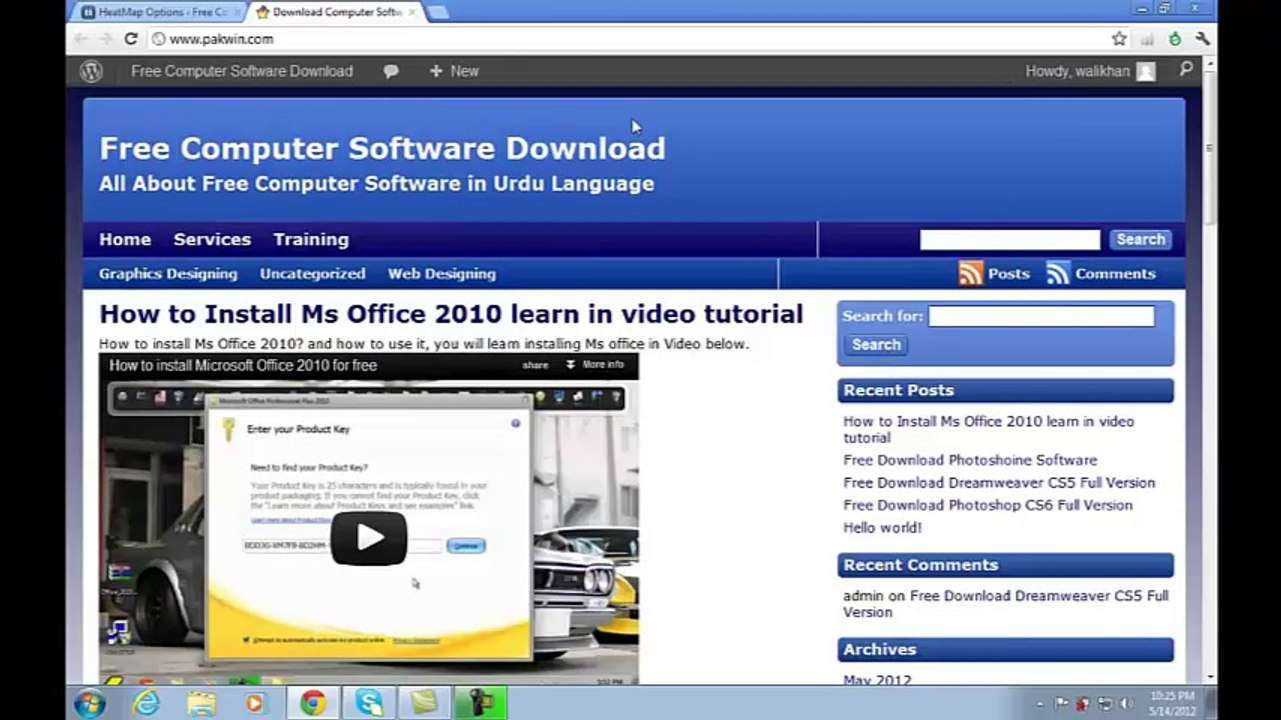1281x720 pixels.
Task: Open Chrome wrench settings menu
Action: tap(1202, 39)
